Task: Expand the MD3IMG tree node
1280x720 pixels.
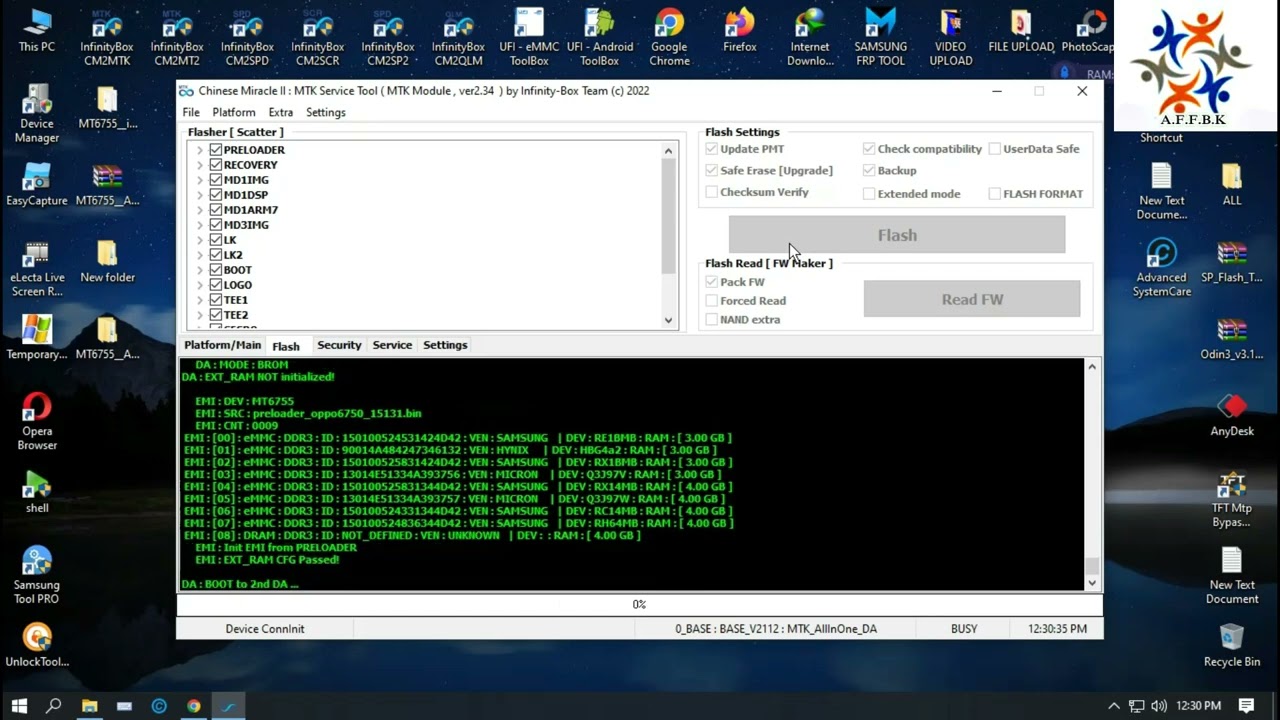Action: point(200,225)
